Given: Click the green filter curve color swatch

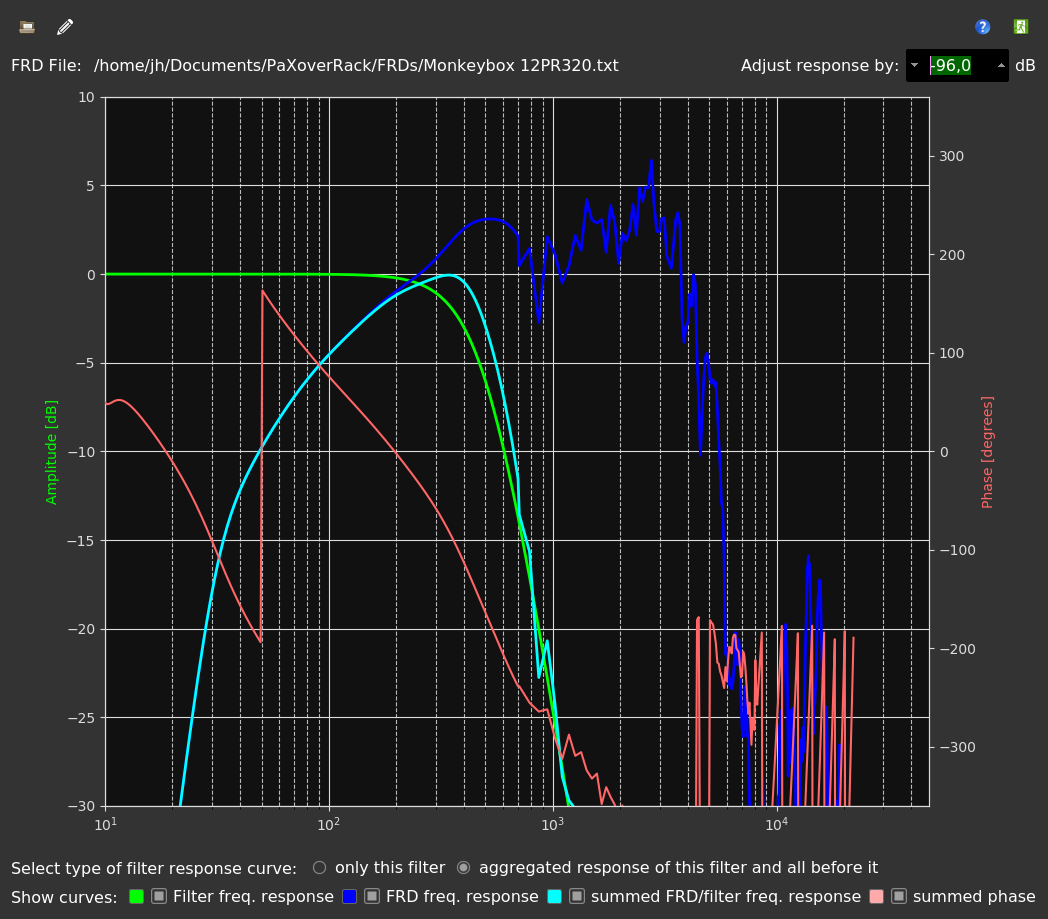Looking at the screenshot, I should coord(136,897).
